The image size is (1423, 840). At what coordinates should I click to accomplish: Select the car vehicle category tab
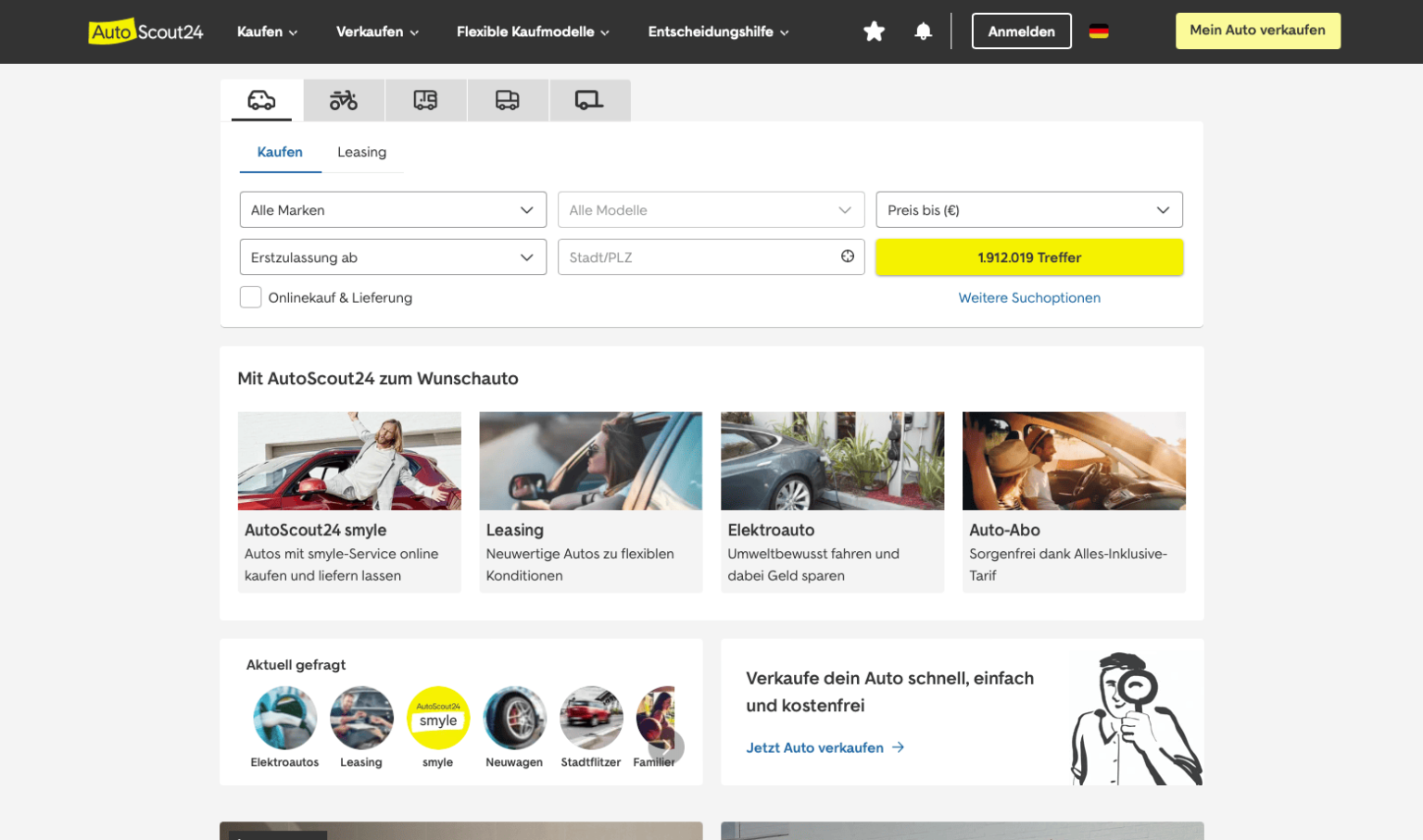point(261,100)
